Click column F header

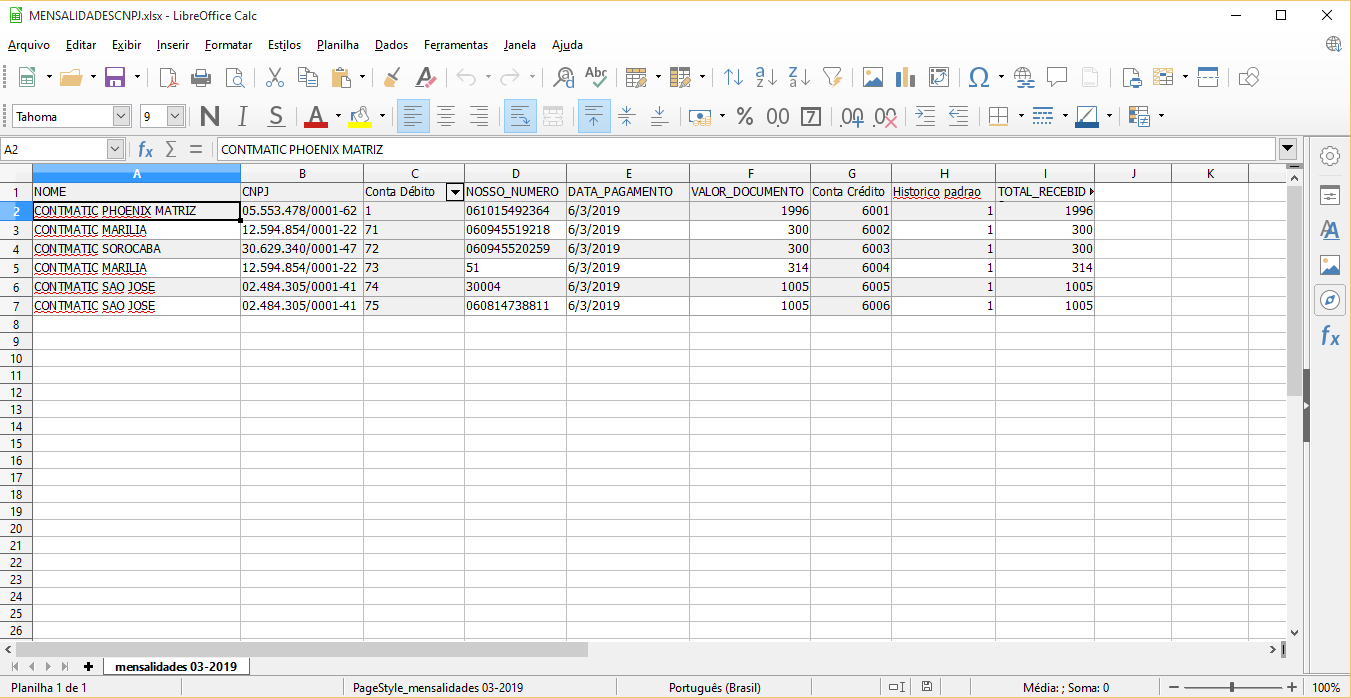[750, 174]
